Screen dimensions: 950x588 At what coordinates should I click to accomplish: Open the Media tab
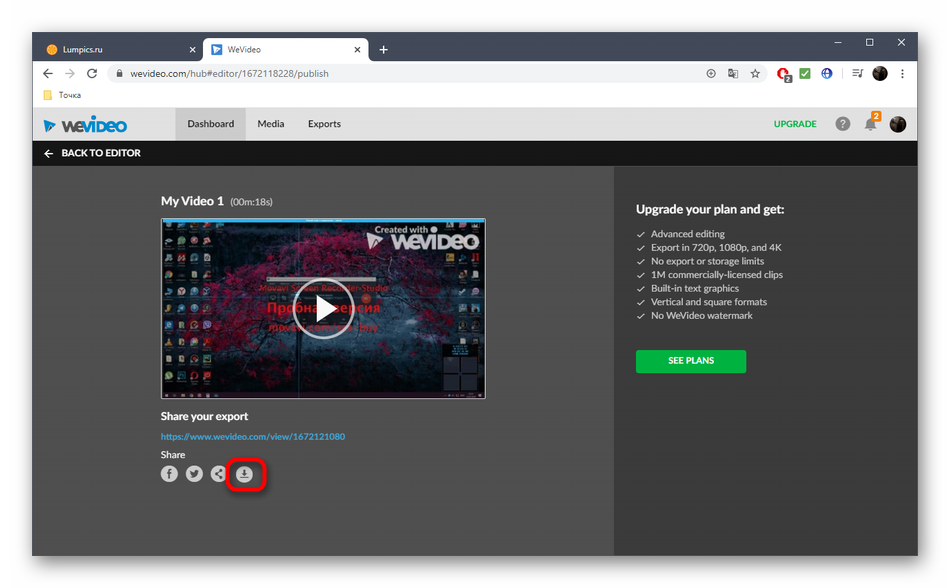coord(270,124)
